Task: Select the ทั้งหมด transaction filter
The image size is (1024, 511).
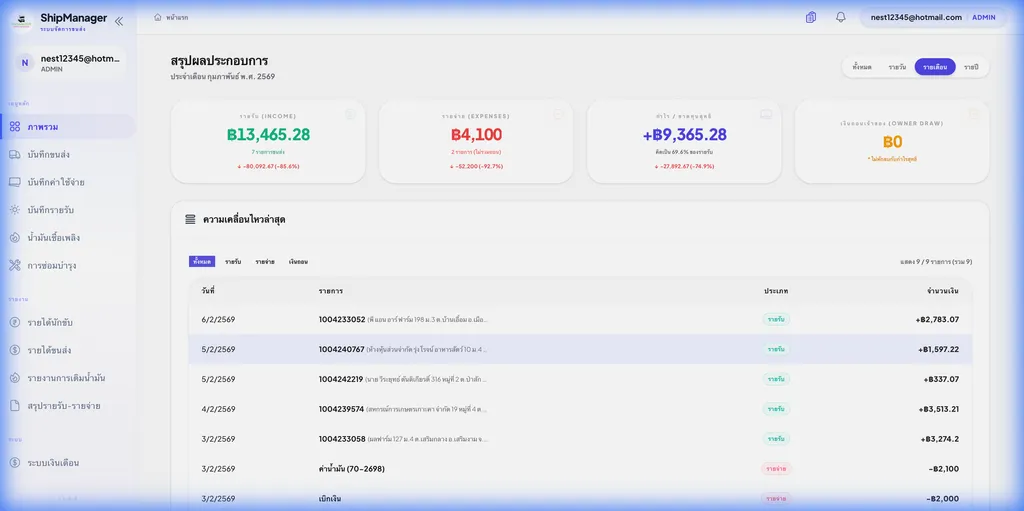Action: tap(202, 261)
